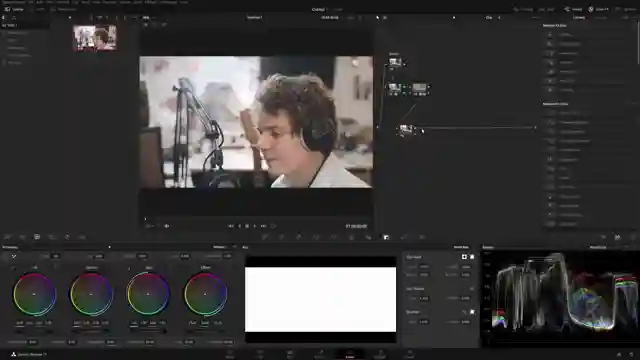Image resolution: width=640 pixels, height=360 pixels.
Task: Stop playback in the viewer
Action: [x=247, y=226]
